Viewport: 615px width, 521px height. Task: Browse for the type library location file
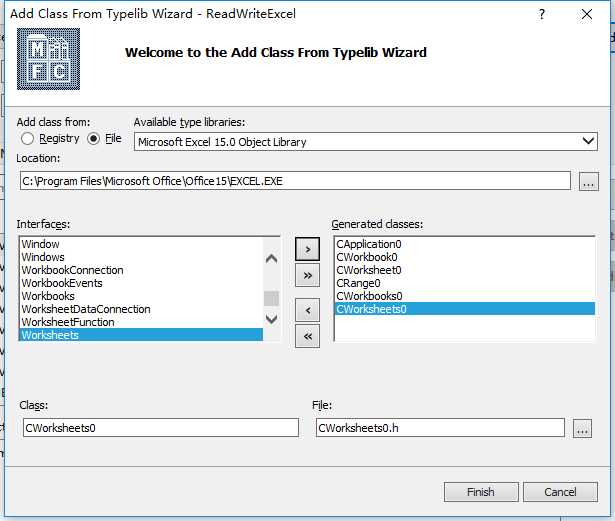[589, 182]
